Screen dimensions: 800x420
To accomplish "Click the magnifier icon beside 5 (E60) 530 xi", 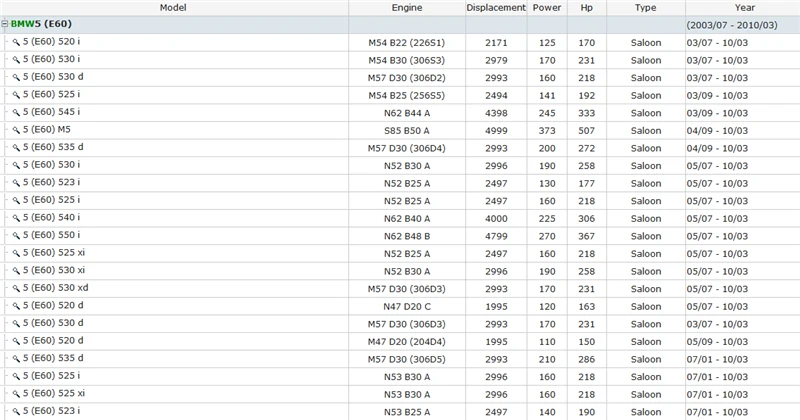I will click(16, 271).
